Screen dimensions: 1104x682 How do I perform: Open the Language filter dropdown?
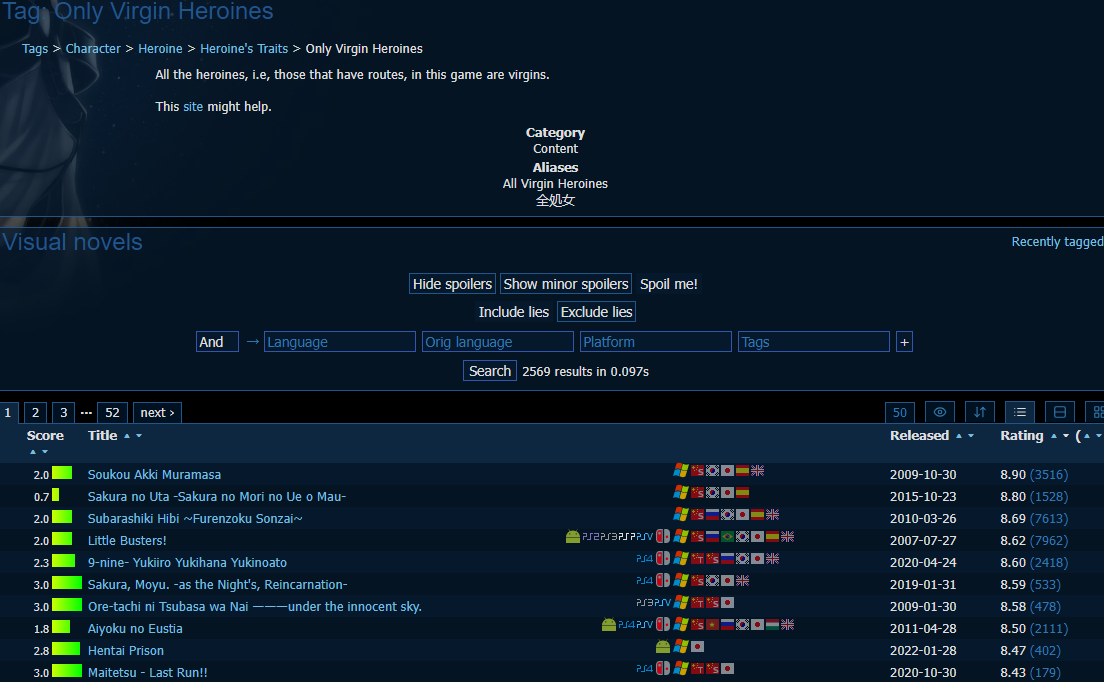point(339,342)
